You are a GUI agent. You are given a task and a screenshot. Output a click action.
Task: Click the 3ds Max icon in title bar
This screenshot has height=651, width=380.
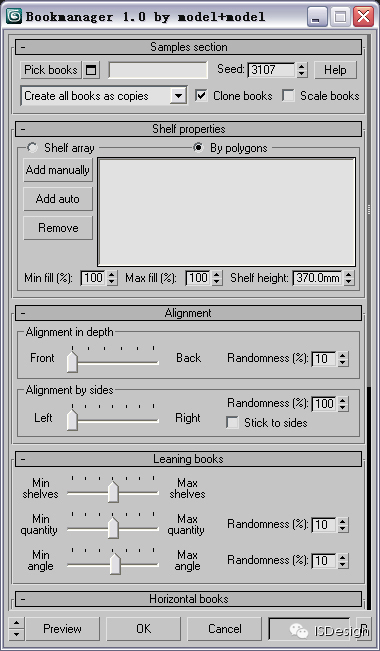[x=14, y=17]
